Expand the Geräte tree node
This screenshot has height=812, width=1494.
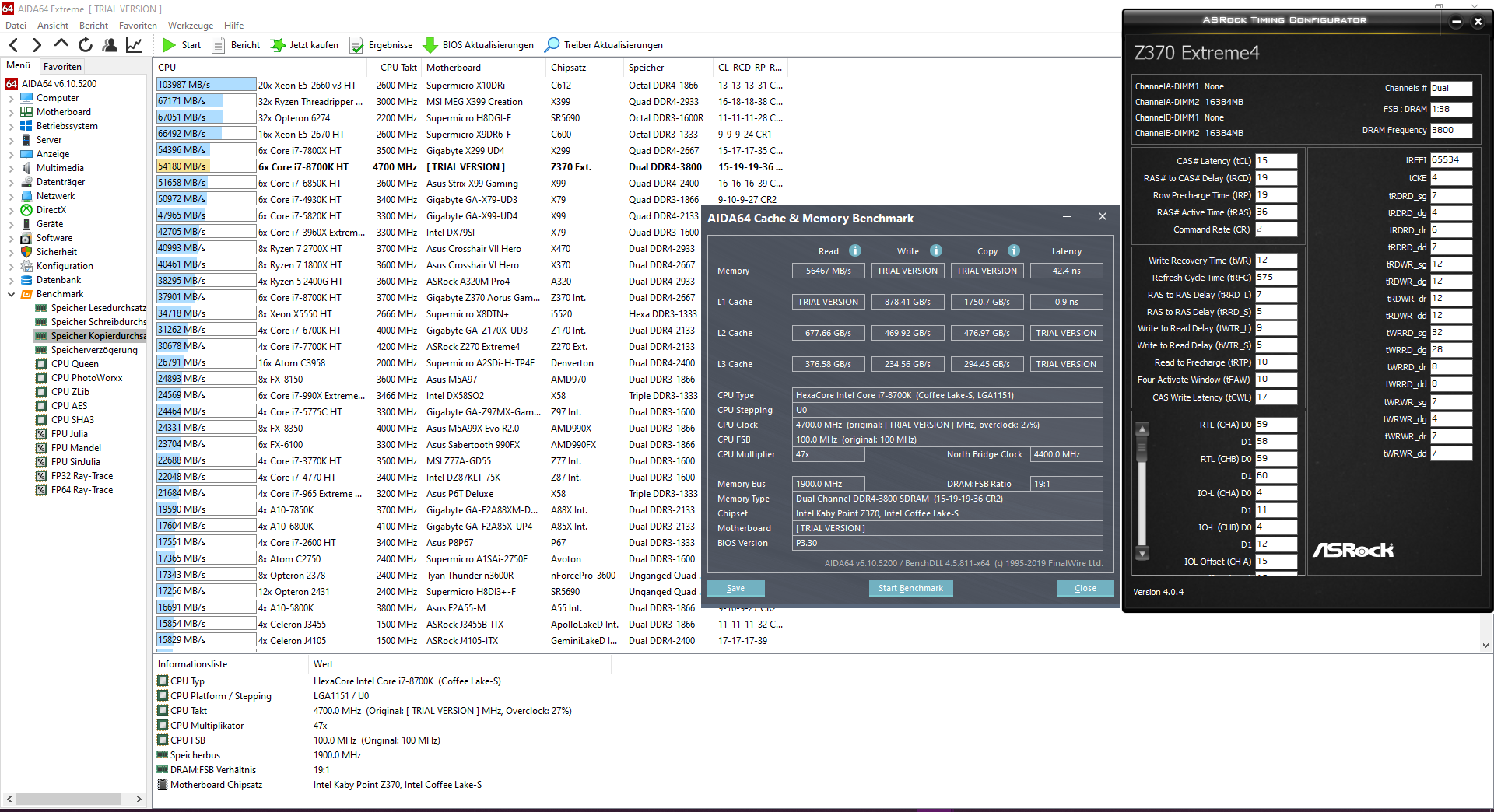pyautogui.click(x=11, y=225)
